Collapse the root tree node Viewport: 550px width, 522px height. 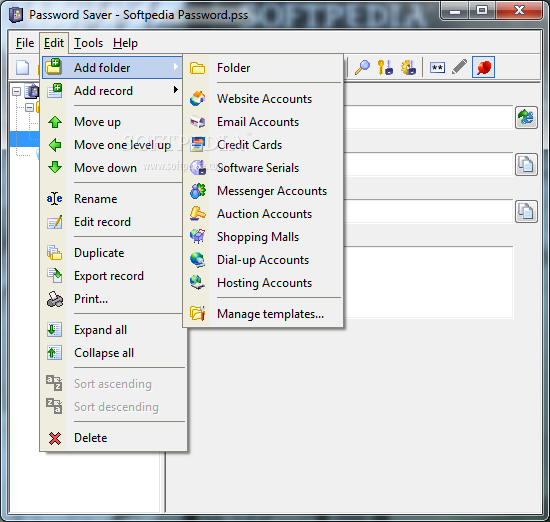[x=16, y=92]
